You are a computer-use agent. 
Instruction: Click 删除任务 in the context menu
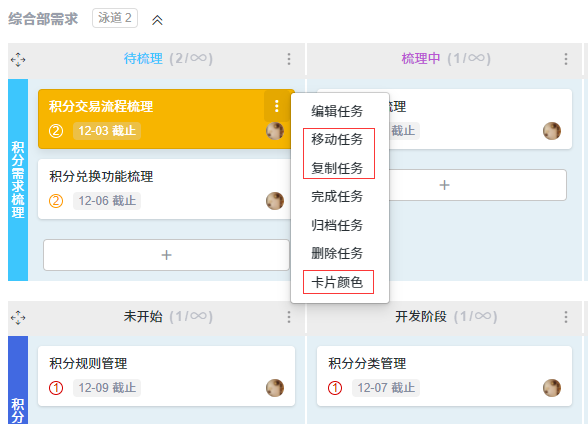(x=337, y=253)
